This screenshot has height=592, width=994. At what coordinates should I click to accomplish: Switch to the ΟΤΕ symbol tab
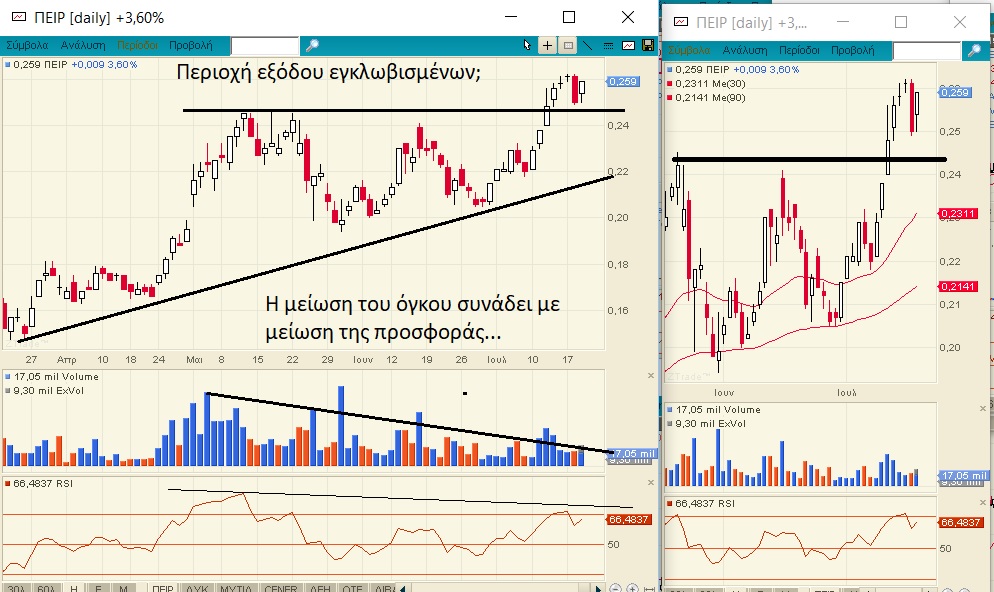[x=353, y=589]
